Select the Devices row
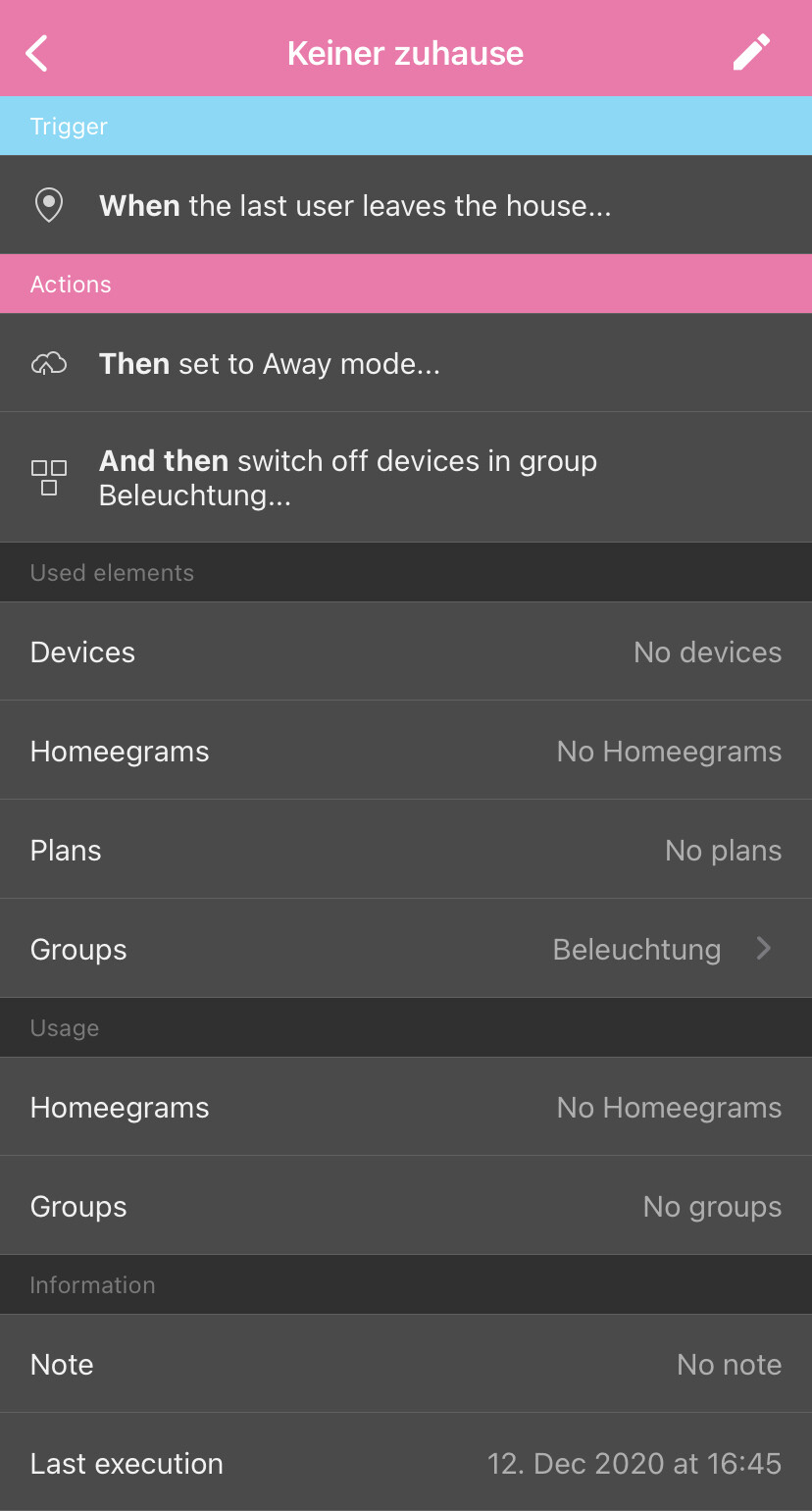Screen dimensions: 812x1511 point(406,651)
